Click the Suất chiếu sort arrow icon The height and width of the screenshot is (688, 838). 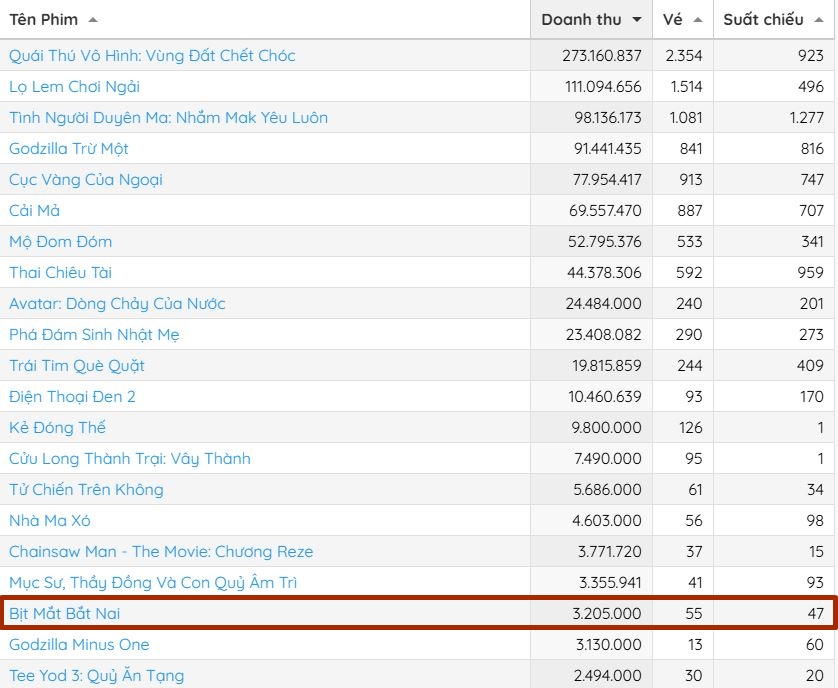point(819,20)
